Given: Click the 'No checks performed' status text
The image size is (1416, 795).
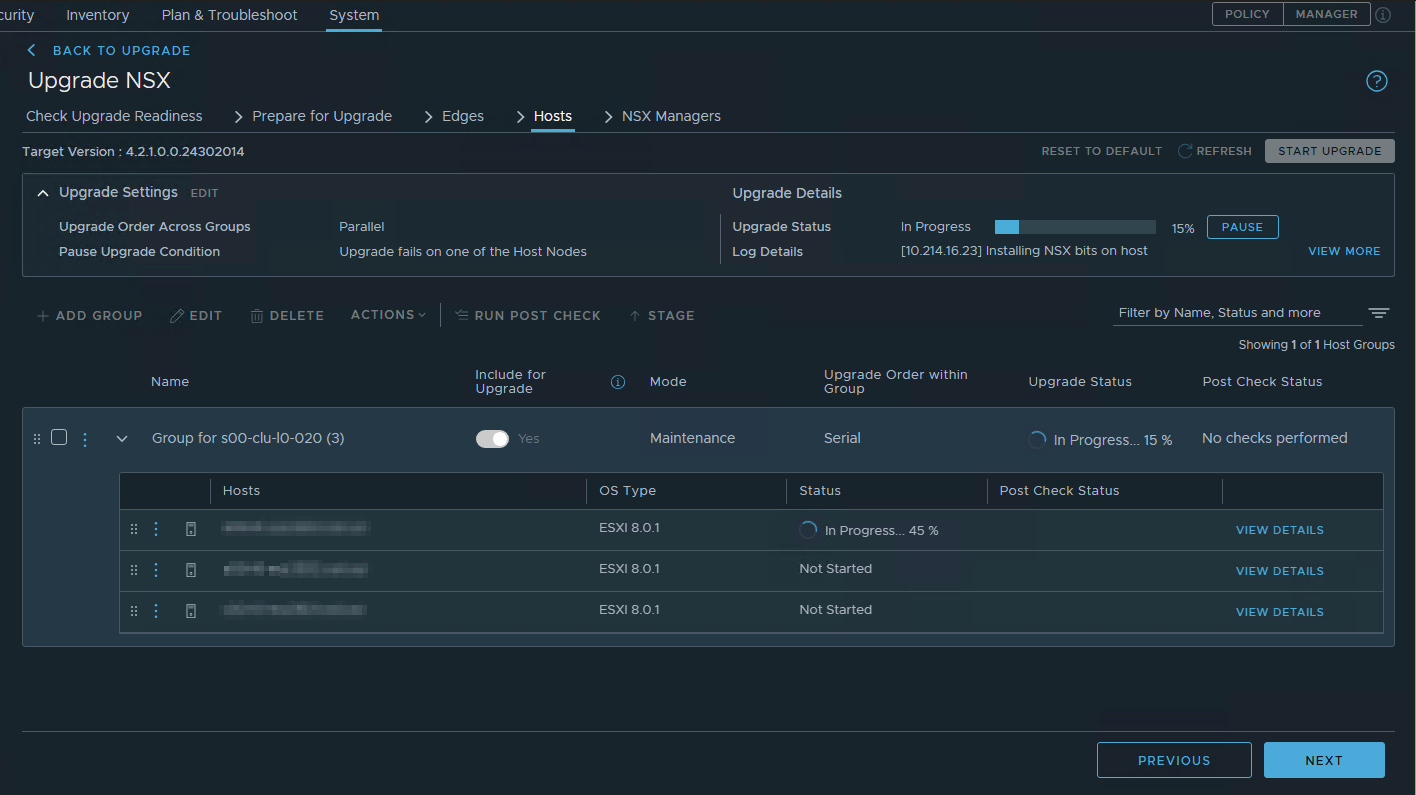Looking at the screenshot, I should coord(1275,438).
